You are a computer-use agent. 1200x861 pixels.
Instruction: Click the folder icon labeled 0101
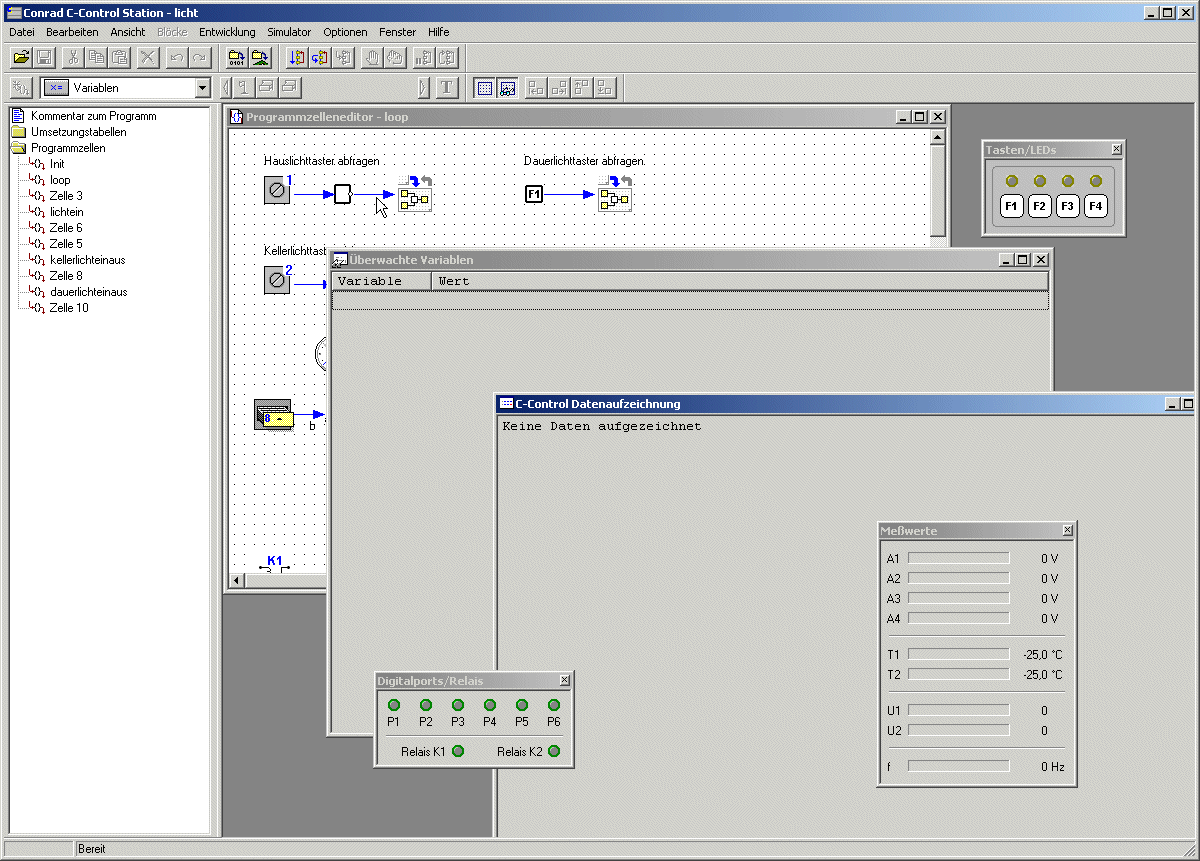pyautogui.click(x=236, y=57)
